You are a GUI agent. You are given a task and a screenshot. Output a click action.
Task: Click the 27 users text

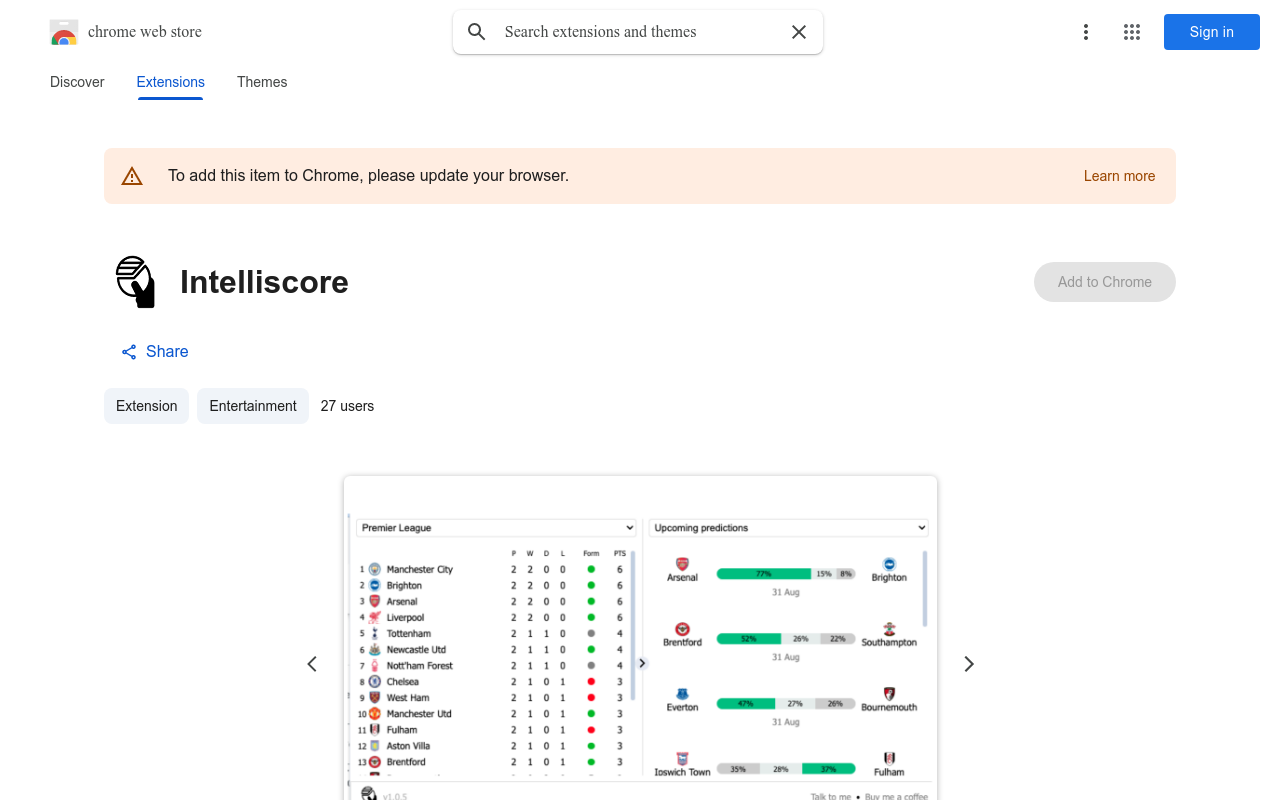pyautogui.click(x=347, y=406)
